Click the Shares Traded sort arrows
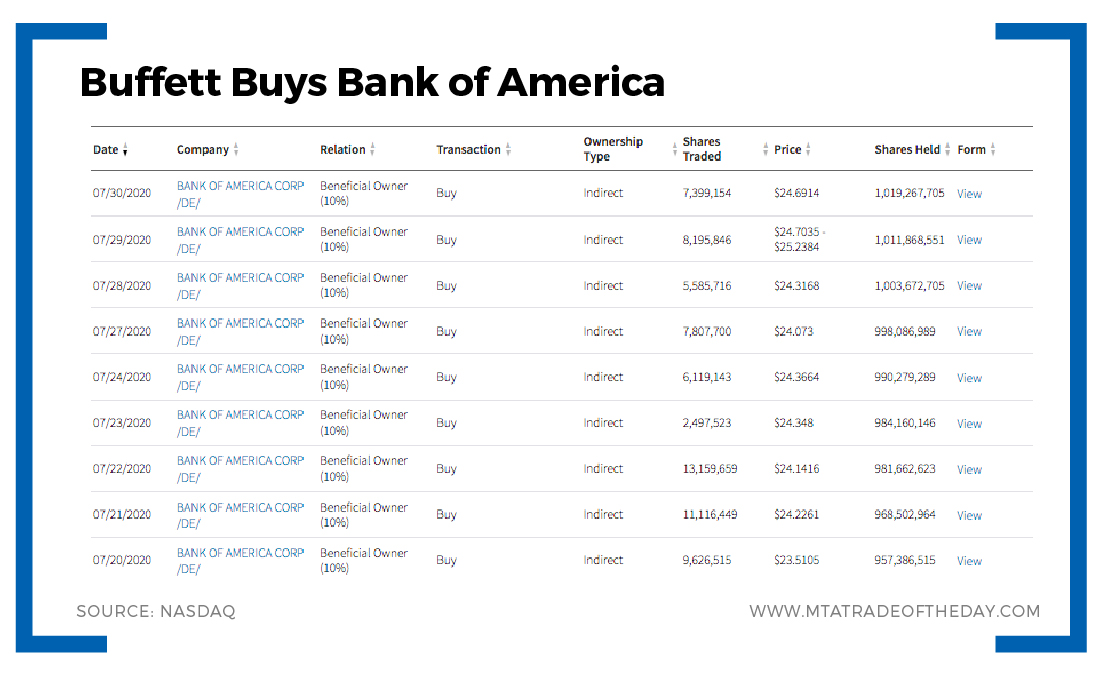This screenshot has height=674, width=1101. (x=766, y=150)
